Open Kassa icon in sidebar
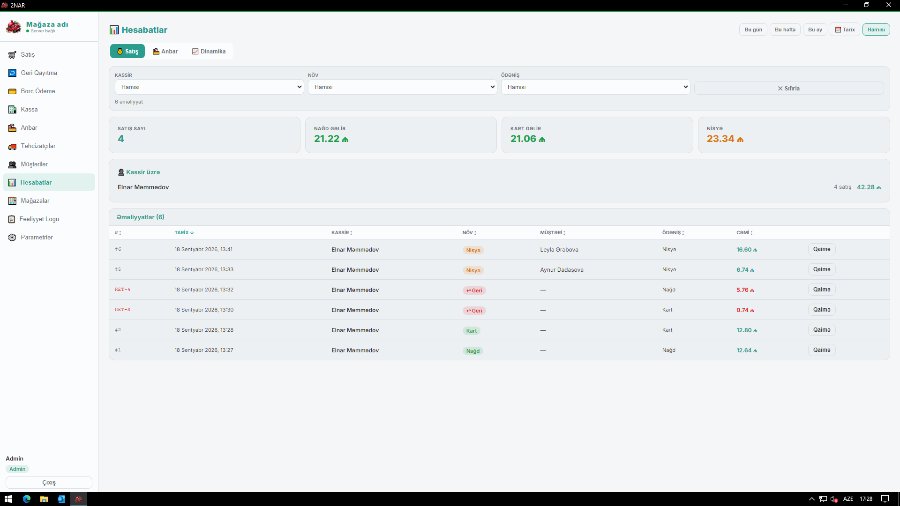The height and width of the screenshot is (506, 900). 11,110
